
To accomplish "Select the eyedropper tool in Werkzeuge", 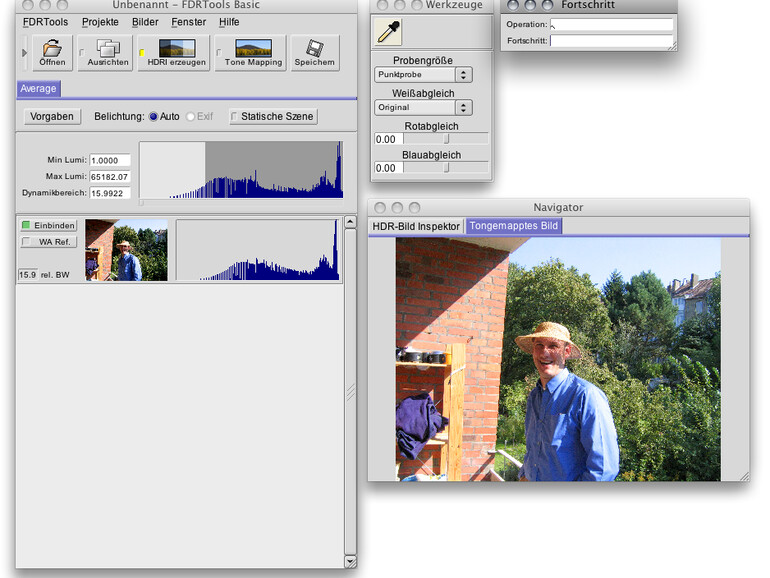I will [388, 32].
